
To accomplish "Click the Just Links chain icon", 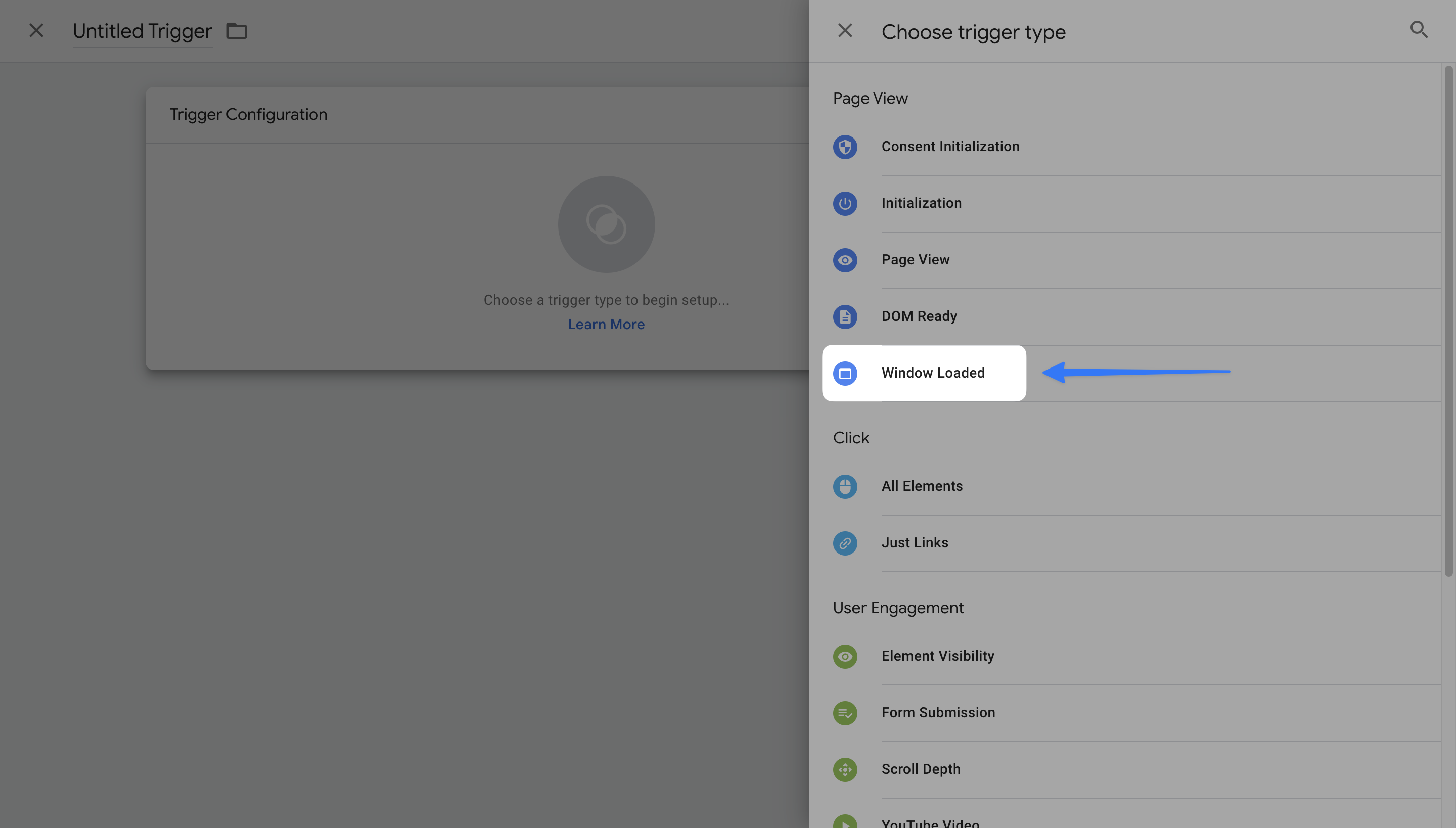I will [x=845, y=543].
